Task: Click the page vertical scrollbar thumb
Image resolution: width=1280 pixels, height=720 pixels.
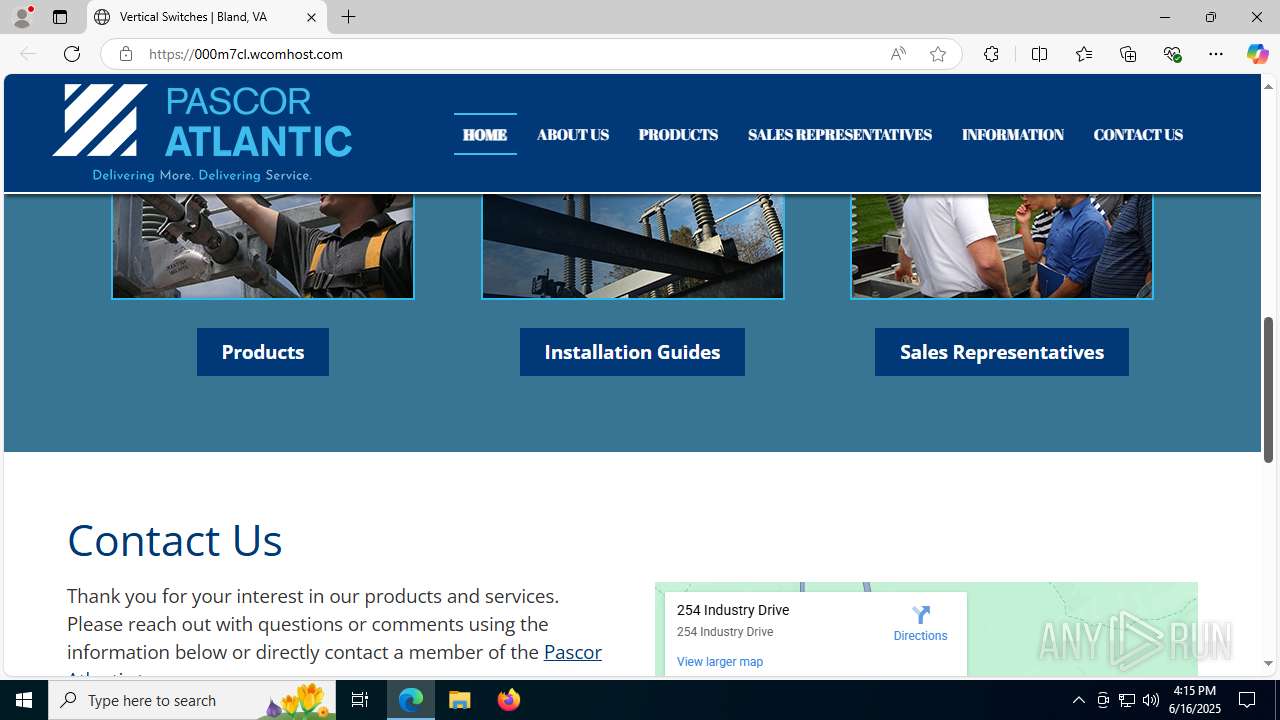Action: tap(1269, 390)
